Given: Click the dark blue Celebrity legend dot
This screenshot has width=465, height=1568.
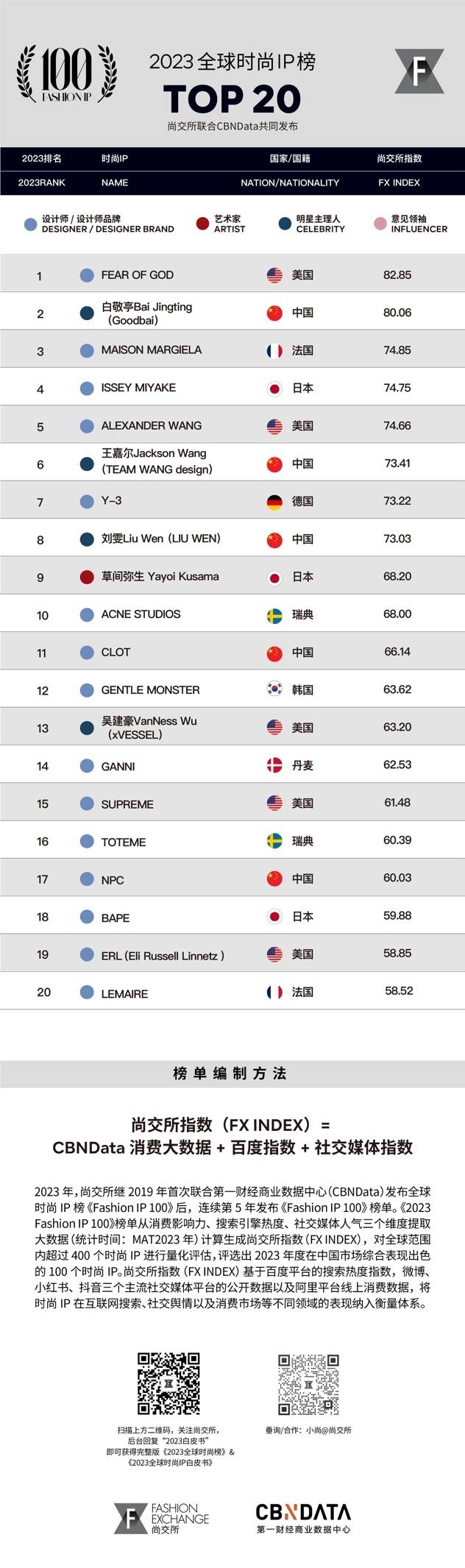Looking at the screenshot, I should coord(285,224).
